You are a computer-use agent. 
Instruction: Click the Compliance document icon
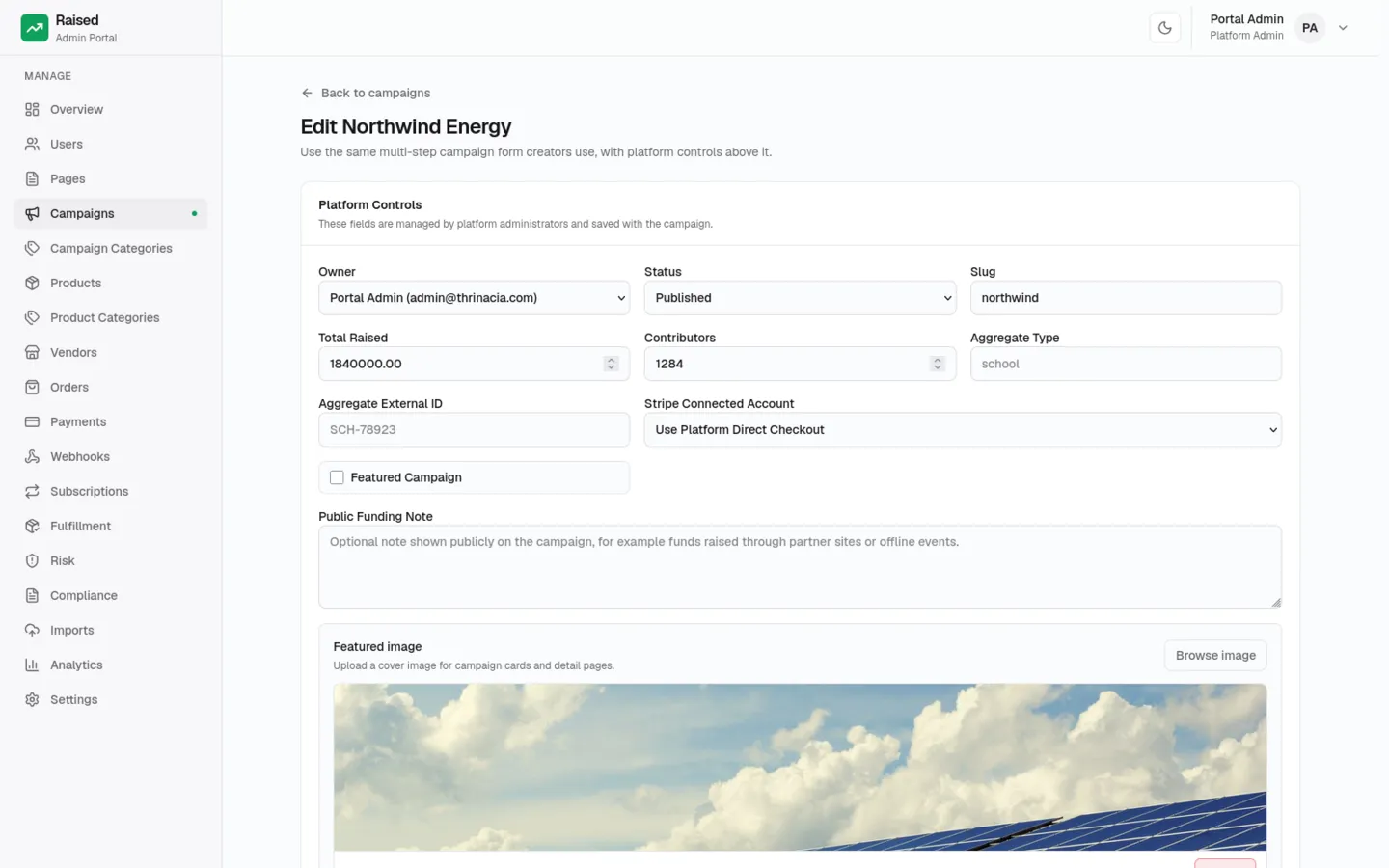coord(32,595)
